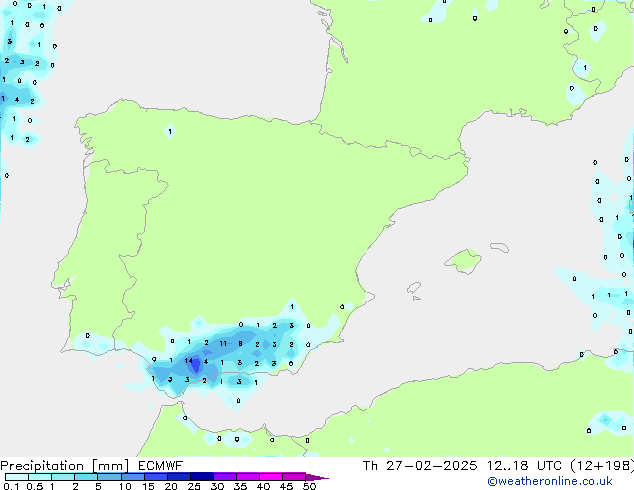Viewport: 634px width, 490px height.
Task: Select the 5–10 mm legend color swatch
Action: coord(109,477)
